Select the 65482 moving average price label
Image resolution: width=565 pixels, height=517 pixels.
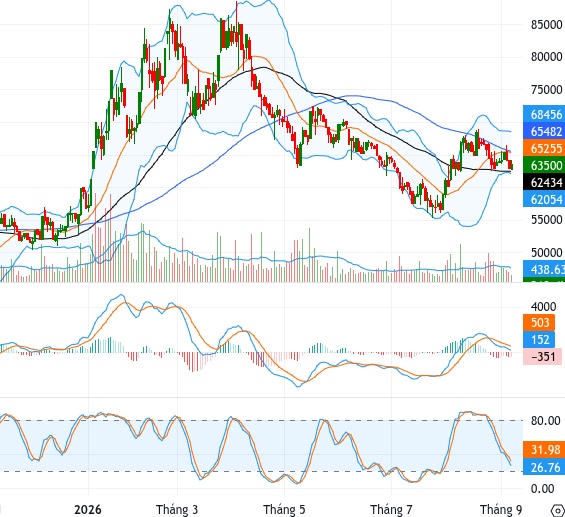[544, 131]
